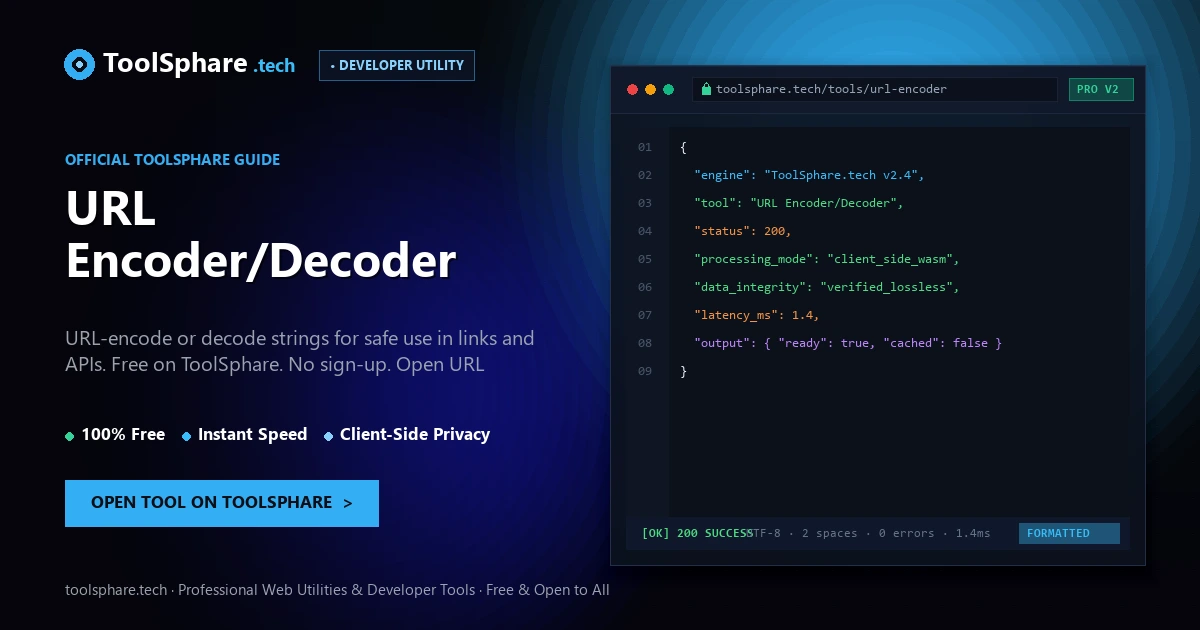Click the OFFICIAL TOOLSPHARE GUIDE label

(173, 159)
